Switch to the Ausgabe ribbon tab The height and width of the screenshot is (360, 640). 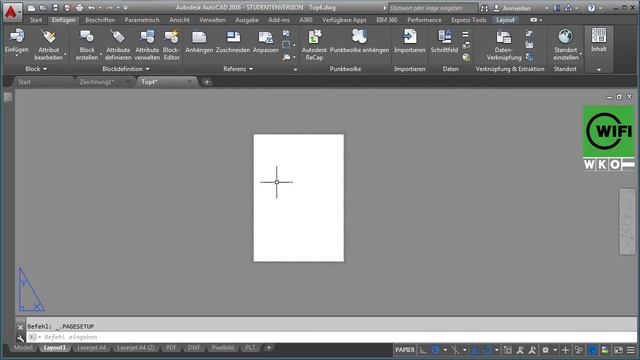pyautogui.click(x=247, y=20)
